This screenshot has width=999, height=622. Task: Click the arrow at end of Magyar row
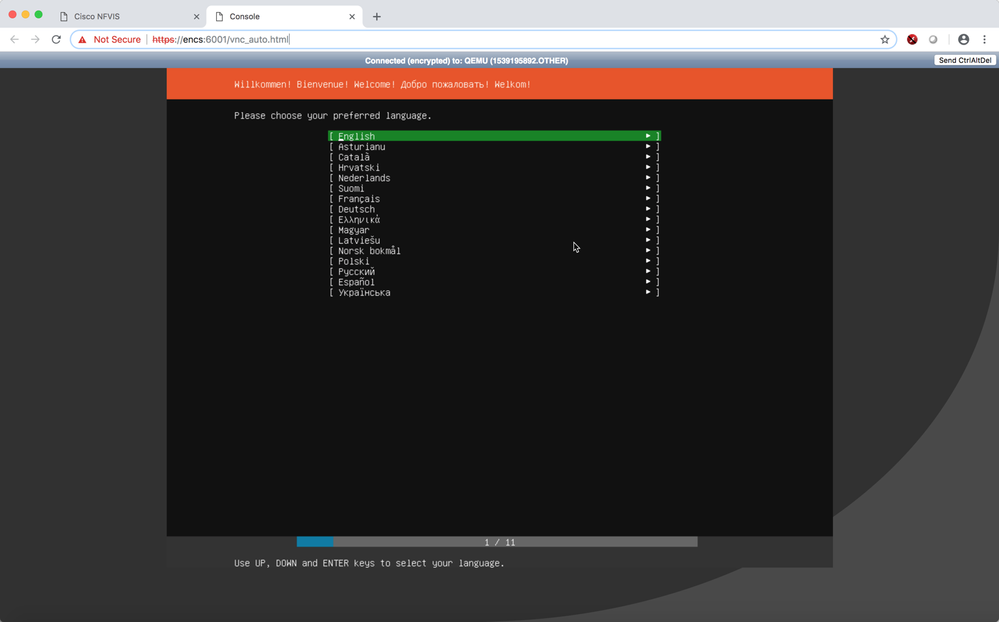pyautogui.click(x=648, y=230)
